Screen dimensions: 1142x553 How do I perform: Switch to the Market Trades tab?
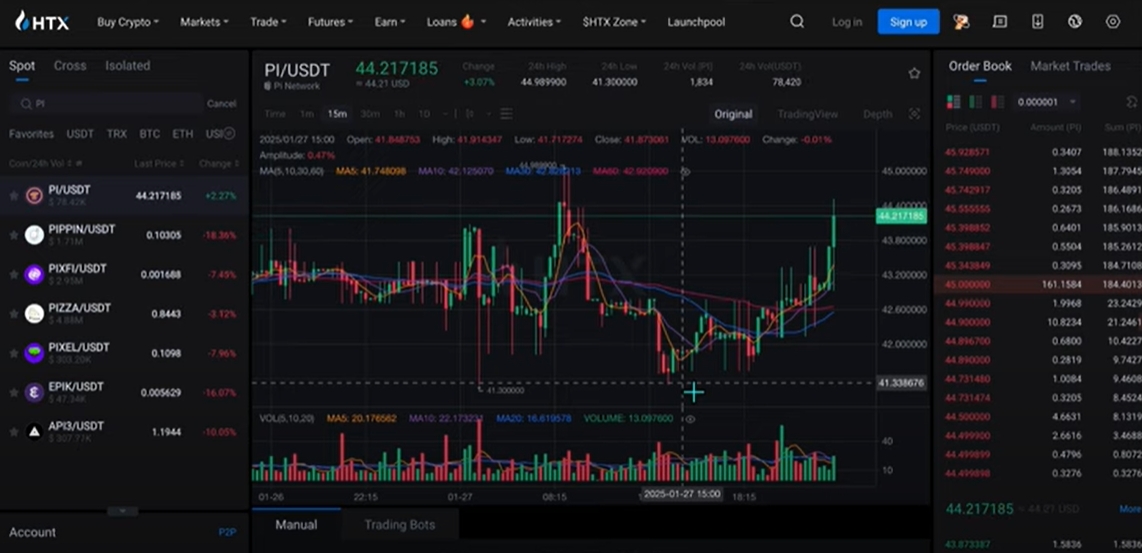1070,66
